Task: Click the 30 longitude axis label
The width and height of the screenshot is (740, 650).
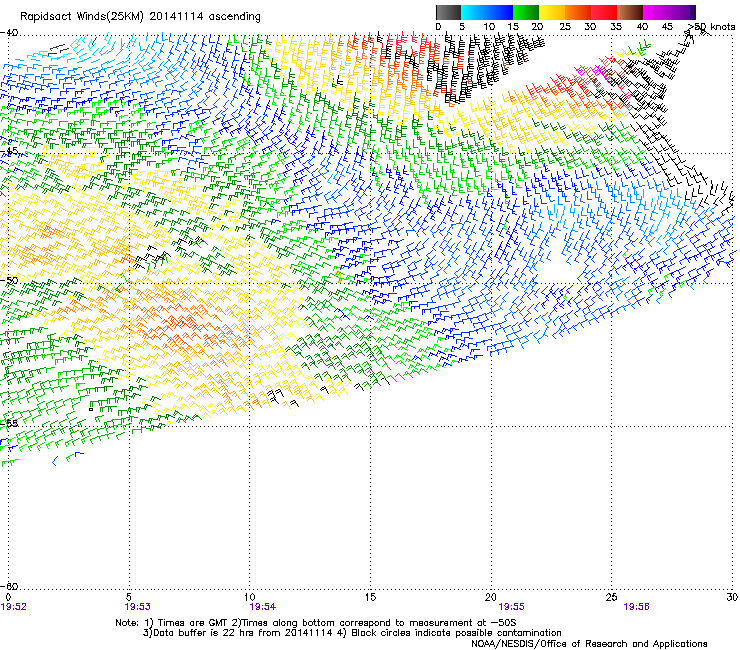Action: pyautogui.click(x=732, y=597)
